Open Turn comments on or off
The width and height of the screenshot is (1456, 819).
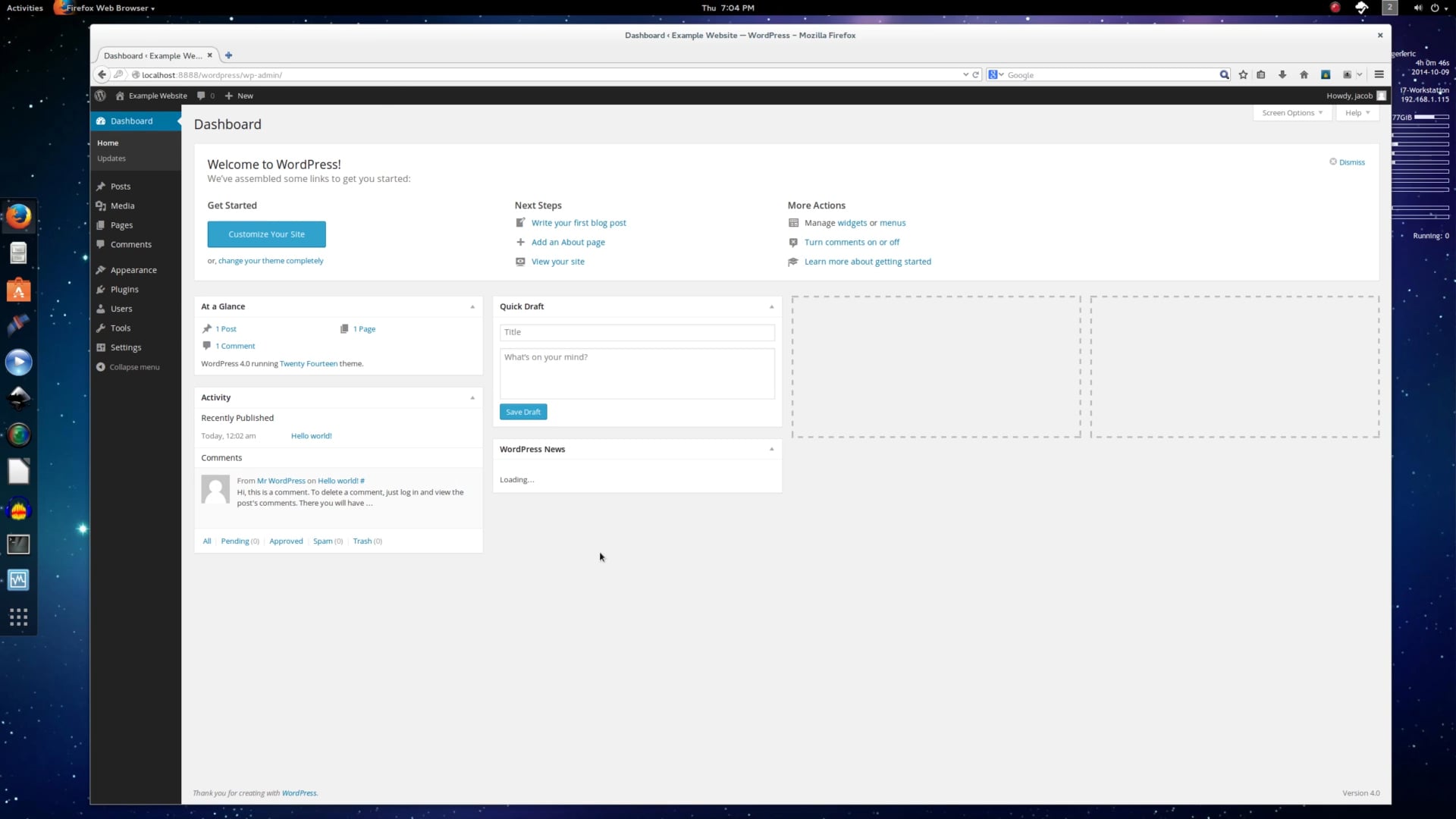pos(852,243)
